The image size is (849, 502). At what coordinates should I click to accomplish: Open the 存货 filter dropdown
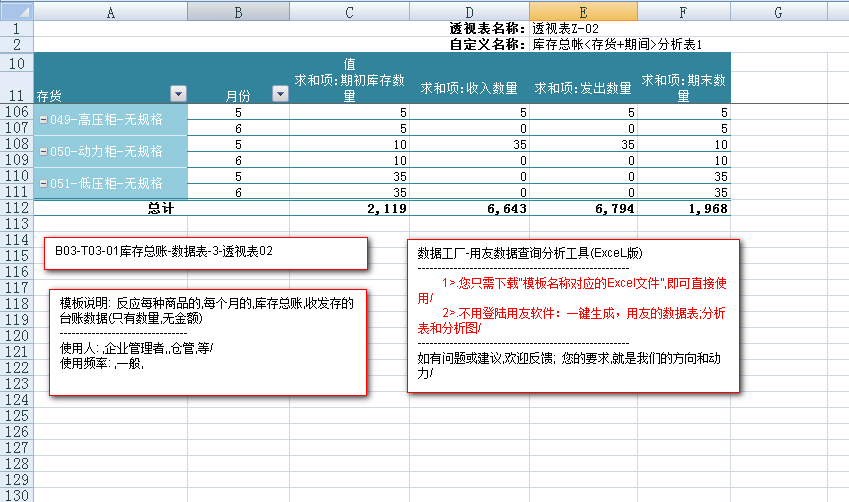(x=178, y=94)
